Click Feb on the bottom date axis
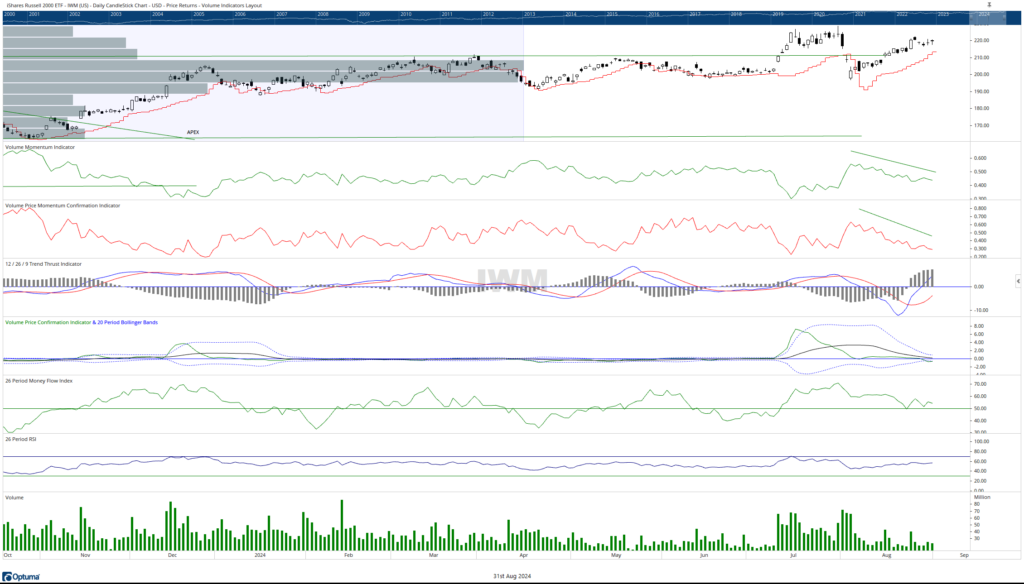This screenshot has width=1024, height=584. click(348, 553)
